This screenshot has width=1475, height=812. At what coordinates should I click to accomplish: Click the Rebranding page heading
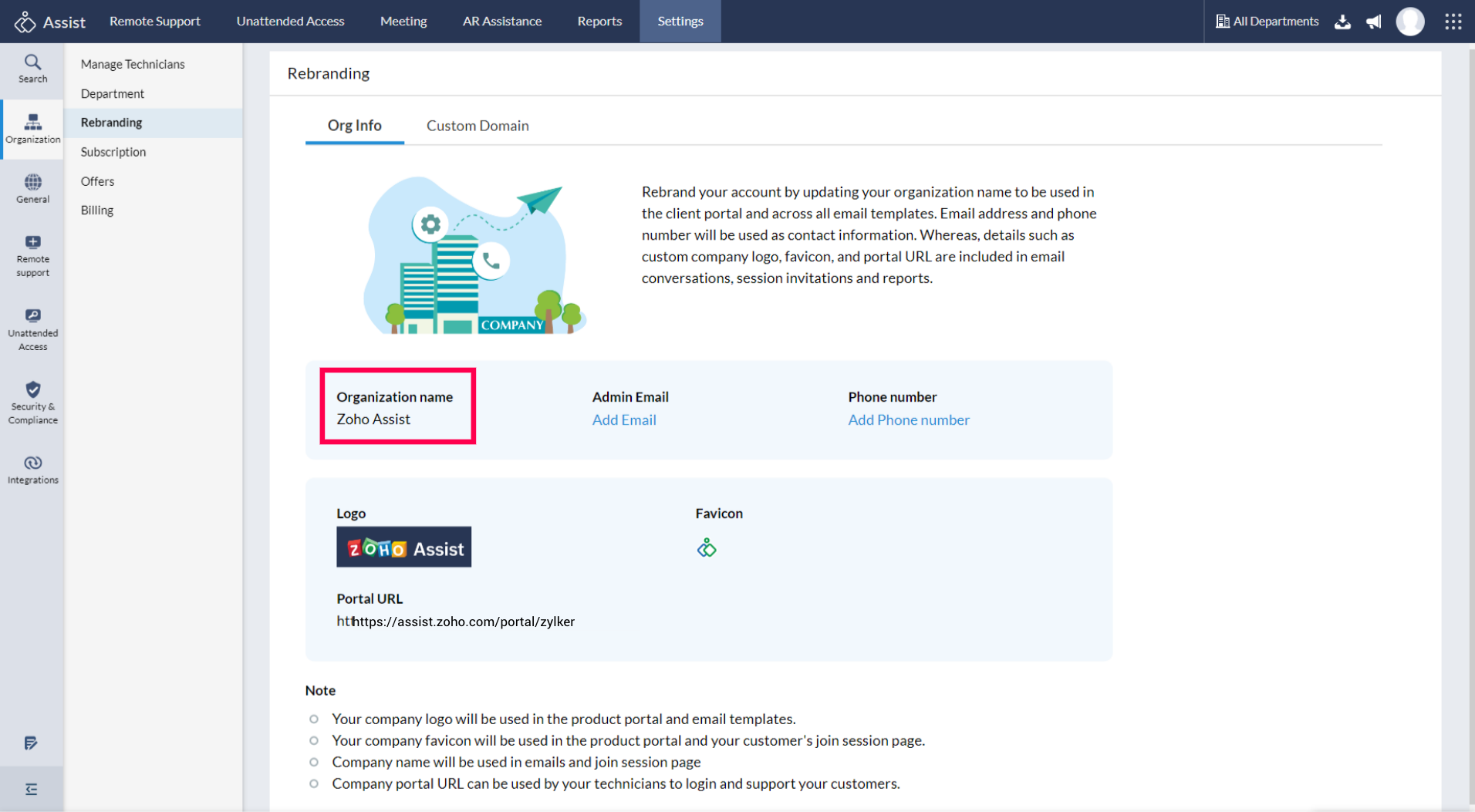[329, 73]
